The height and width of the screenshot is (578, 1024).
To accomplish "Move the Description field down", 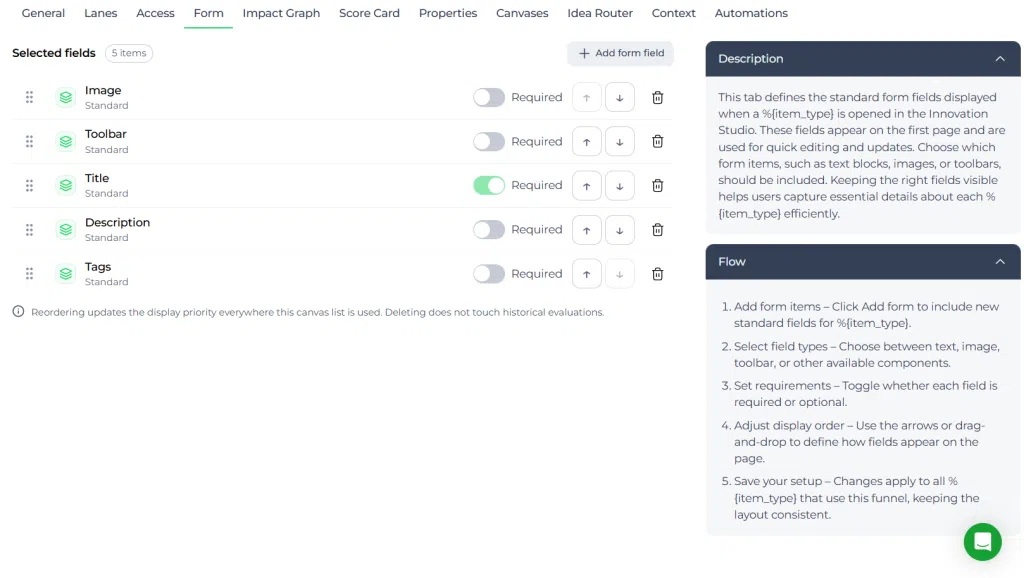I will [620, 230].
